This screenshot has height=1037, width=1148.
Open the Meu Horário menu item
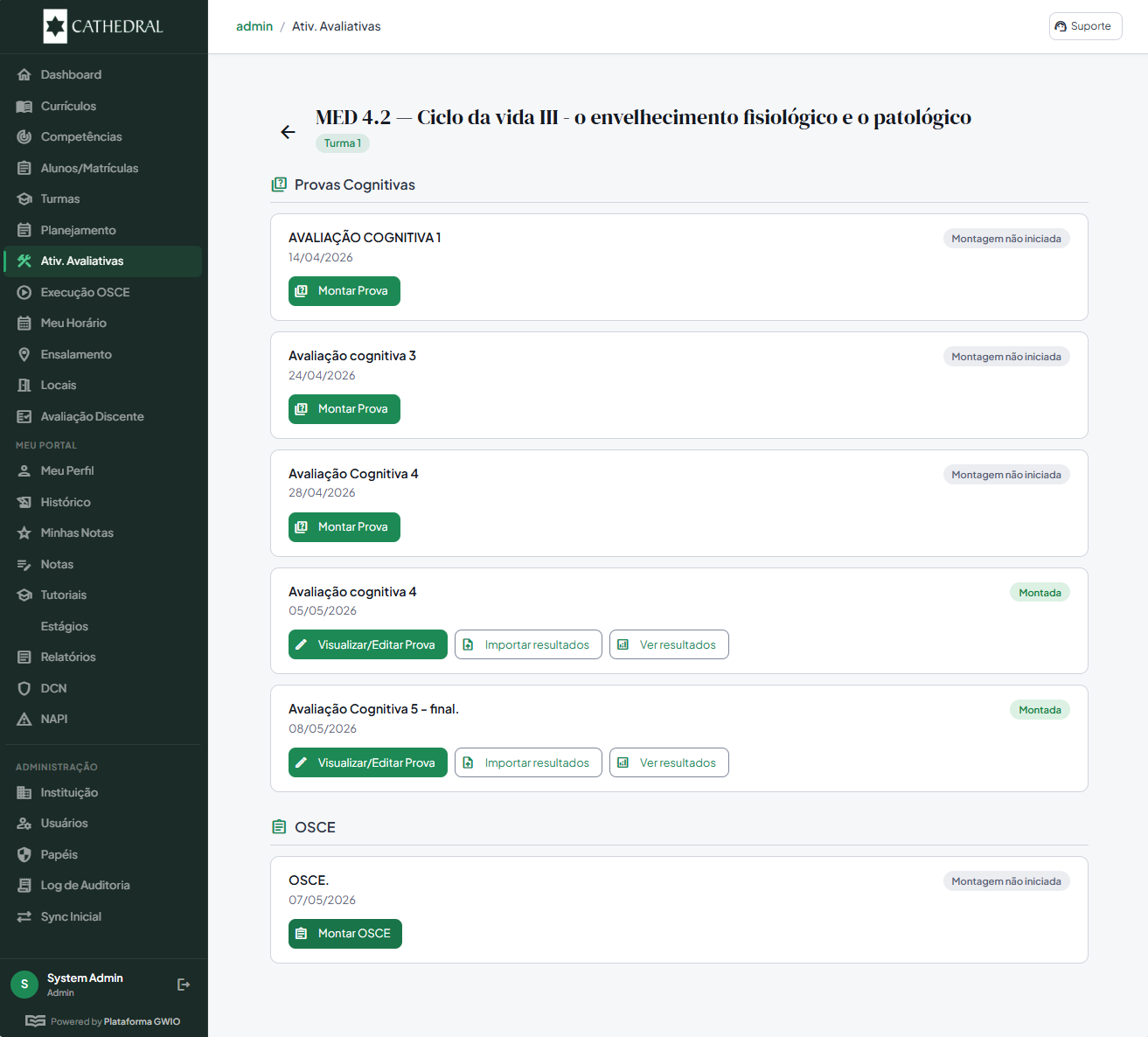[x=103, y=324]
